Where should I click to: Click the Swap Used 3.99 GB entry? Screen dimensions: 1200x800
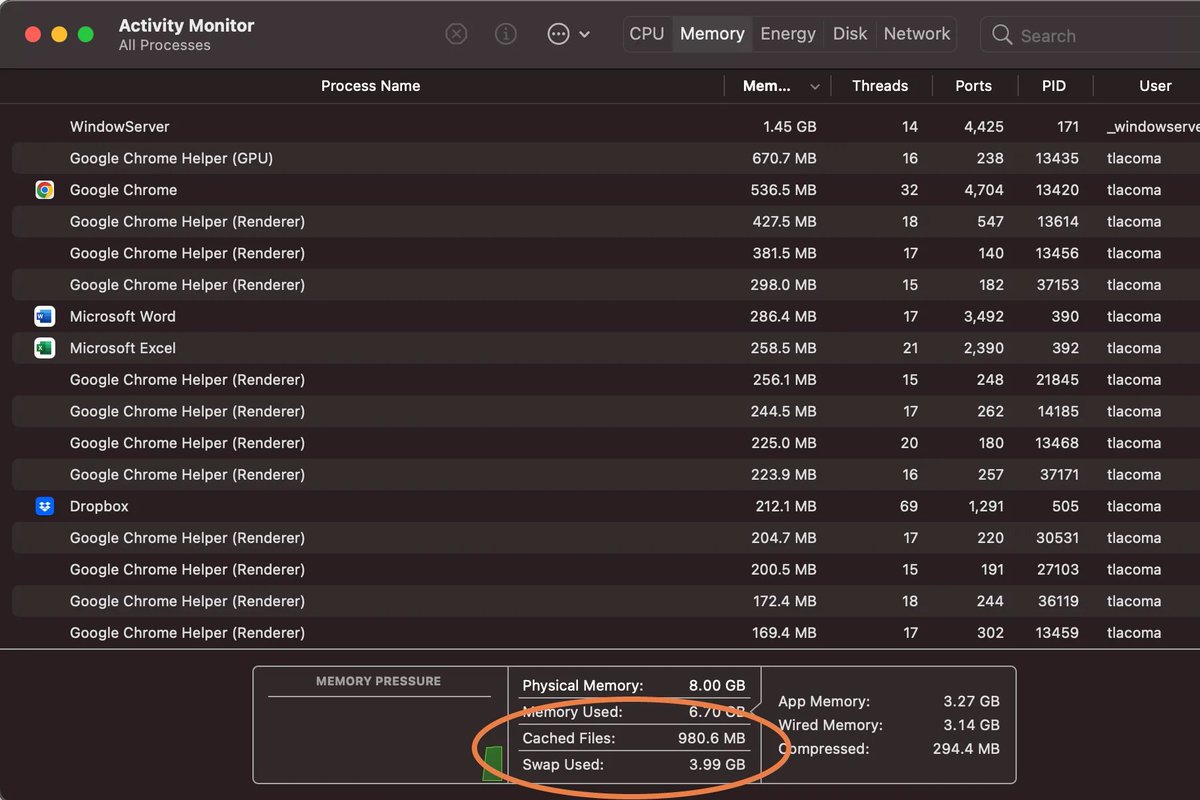coord(634,765)
